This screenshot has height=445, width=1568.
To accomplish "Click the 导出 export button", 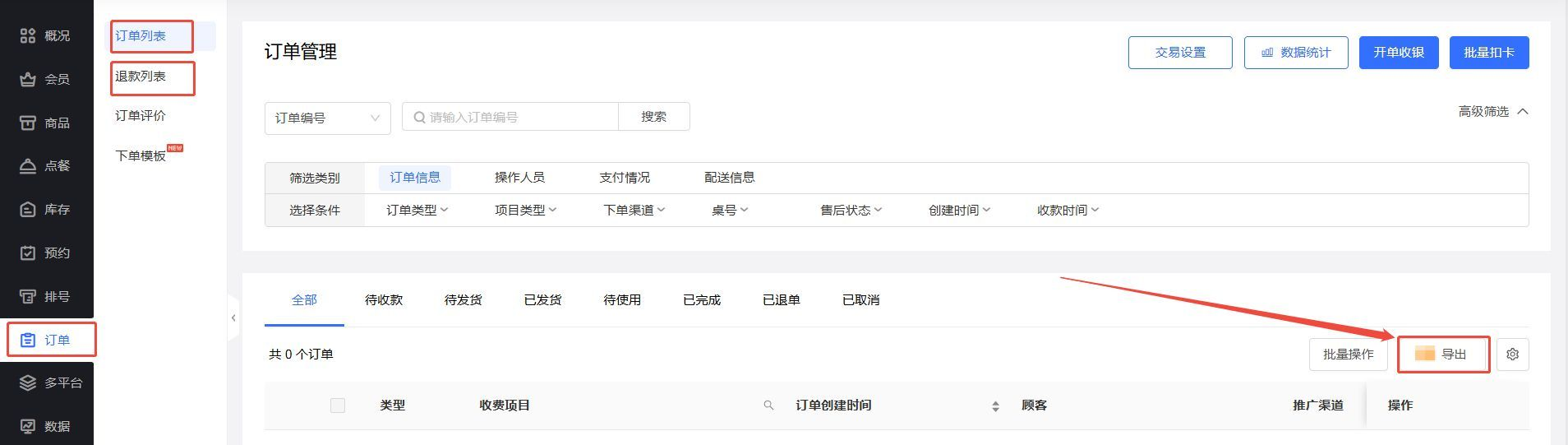I will (1444, 355).
